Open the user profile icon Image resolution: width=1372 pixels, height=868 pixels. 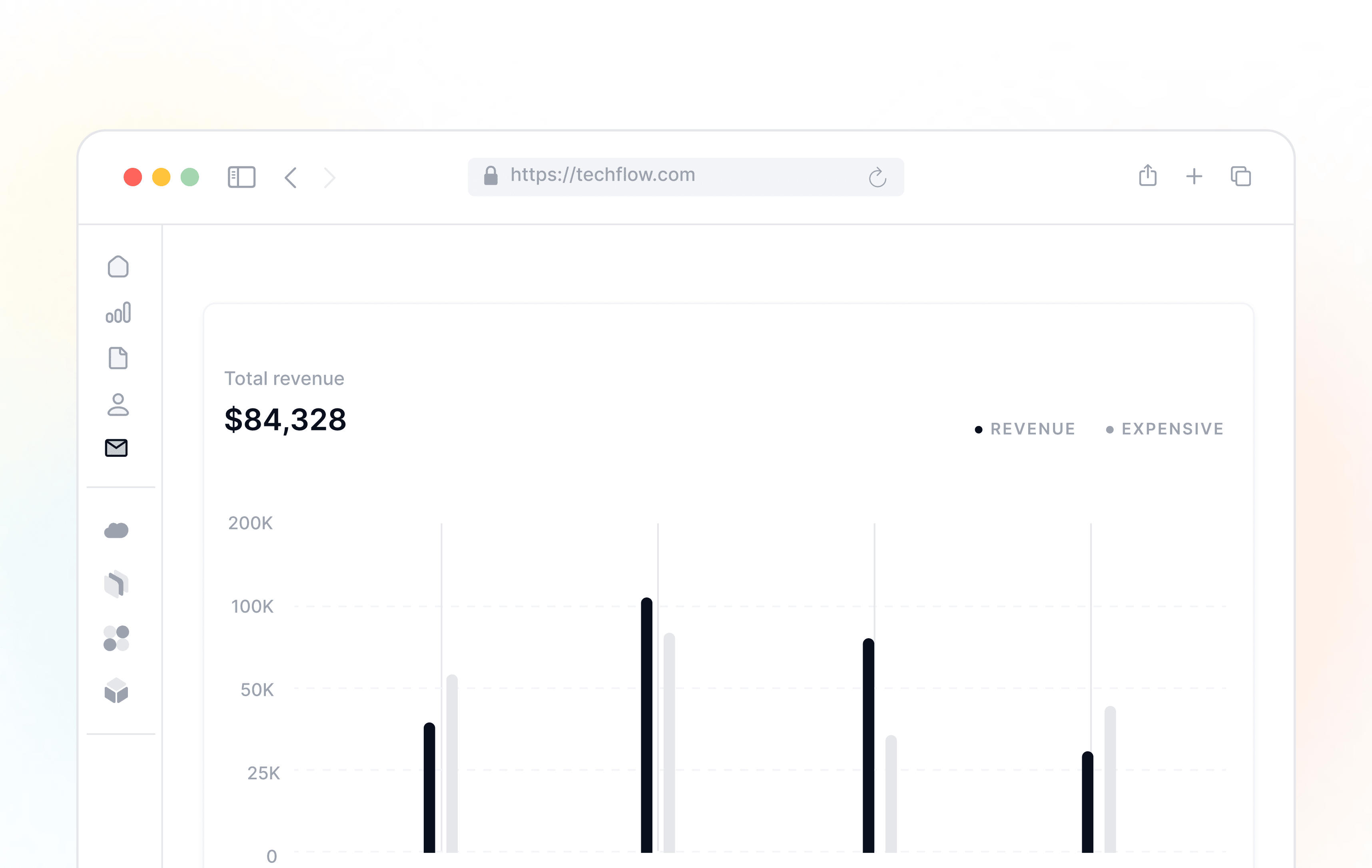coord(118,404)
